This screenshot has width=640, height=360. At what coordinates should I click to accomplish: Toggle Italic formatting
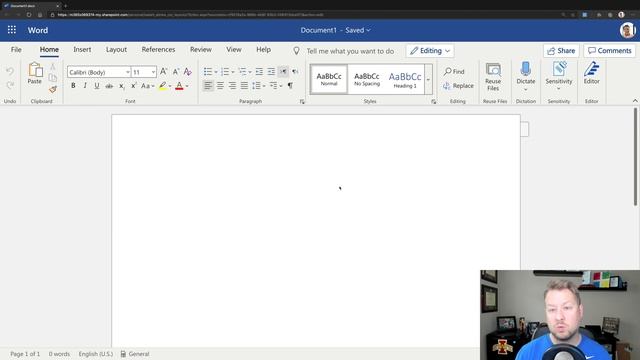point(85,86)
